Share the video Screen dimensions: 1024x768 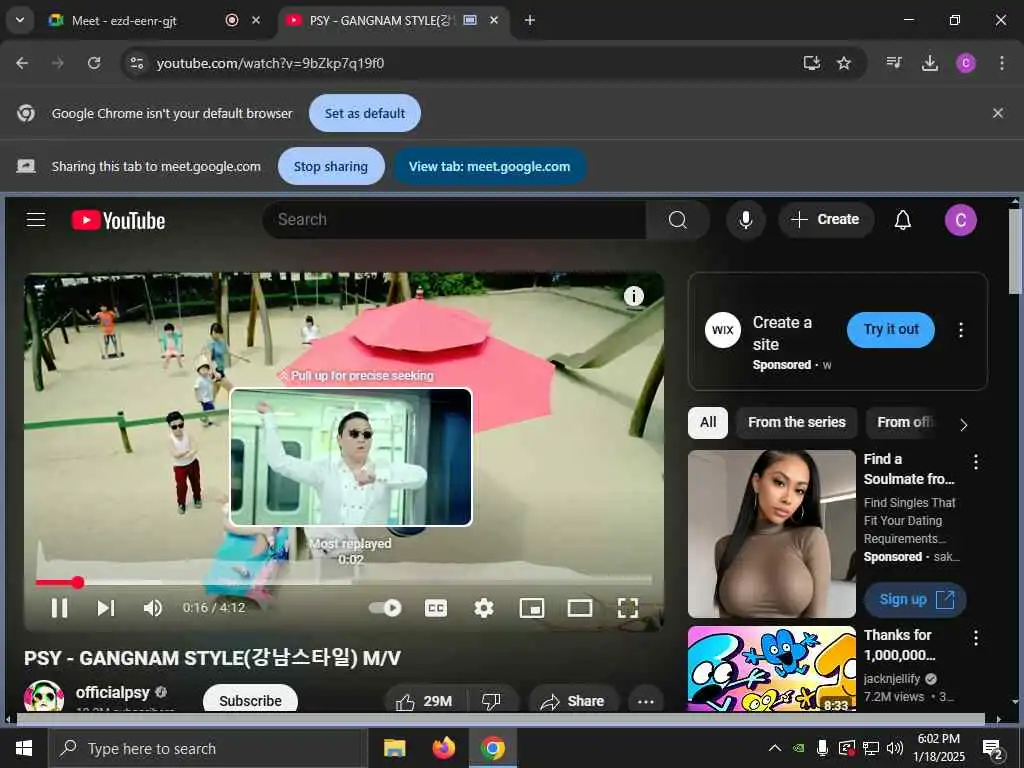click(573, 701)
